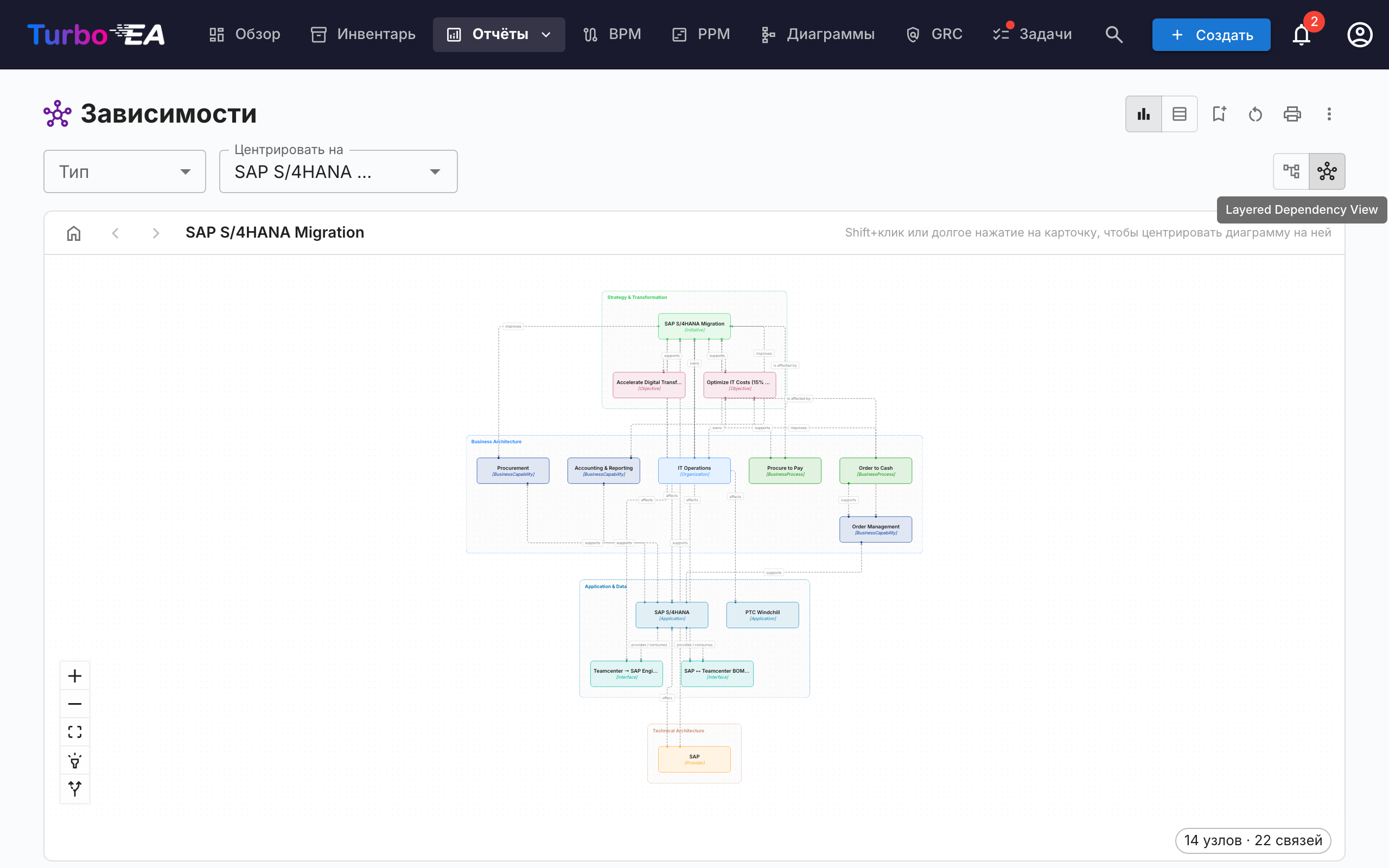
Task: Click the search magnifier icon
Action: tap(1113, 34)
